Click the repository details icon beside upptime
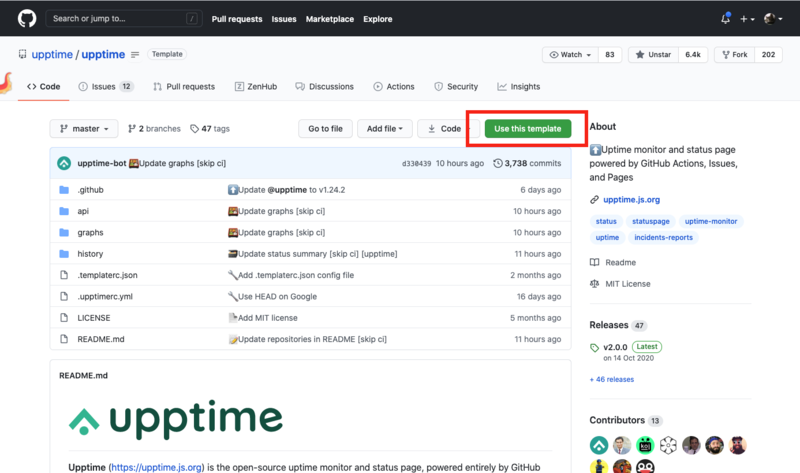Viewport: 800px width, 473px height. (x=135, y=55)
